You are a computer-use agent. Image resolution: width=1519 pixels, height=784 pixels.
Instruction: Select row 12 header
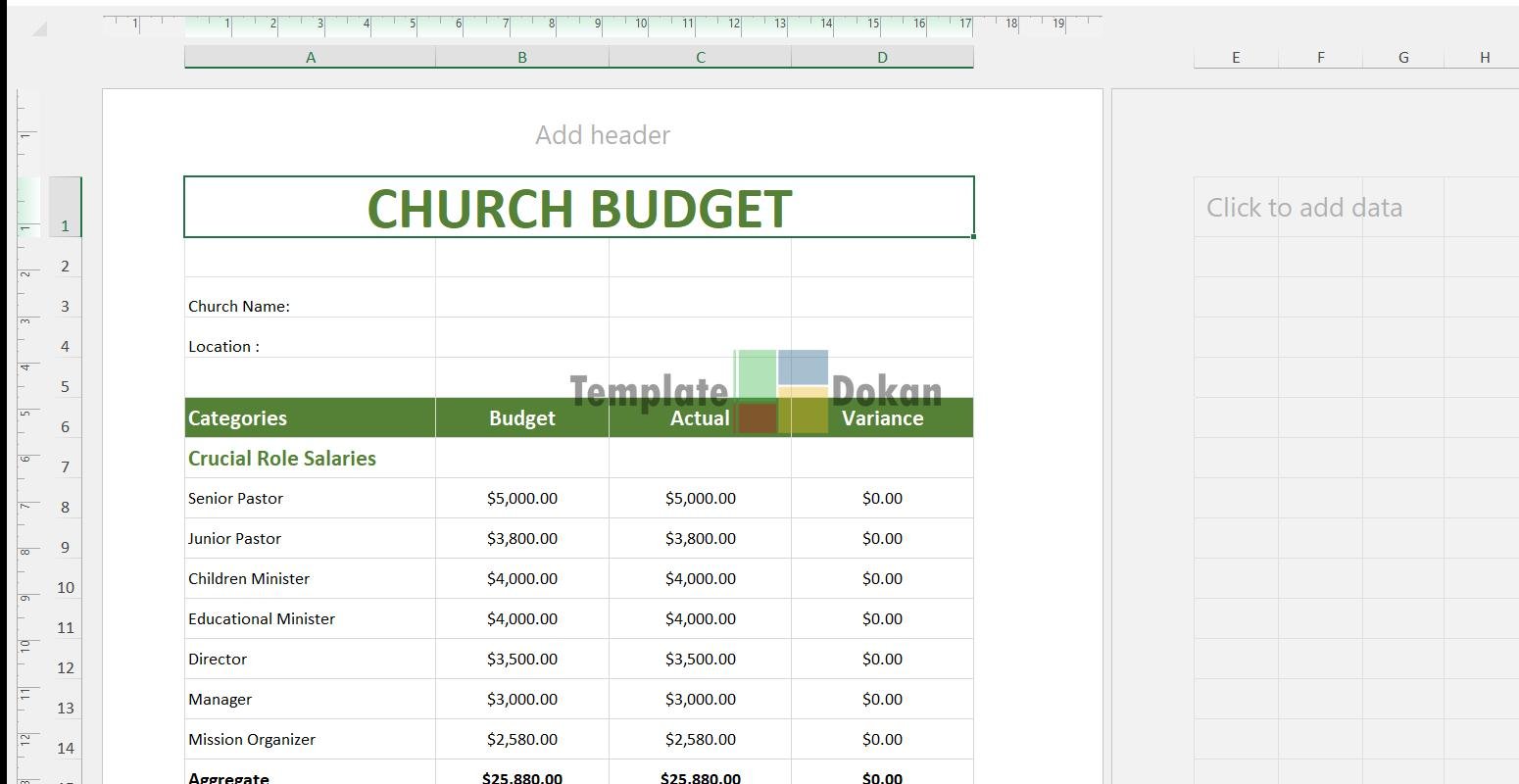tap(65, 668)
